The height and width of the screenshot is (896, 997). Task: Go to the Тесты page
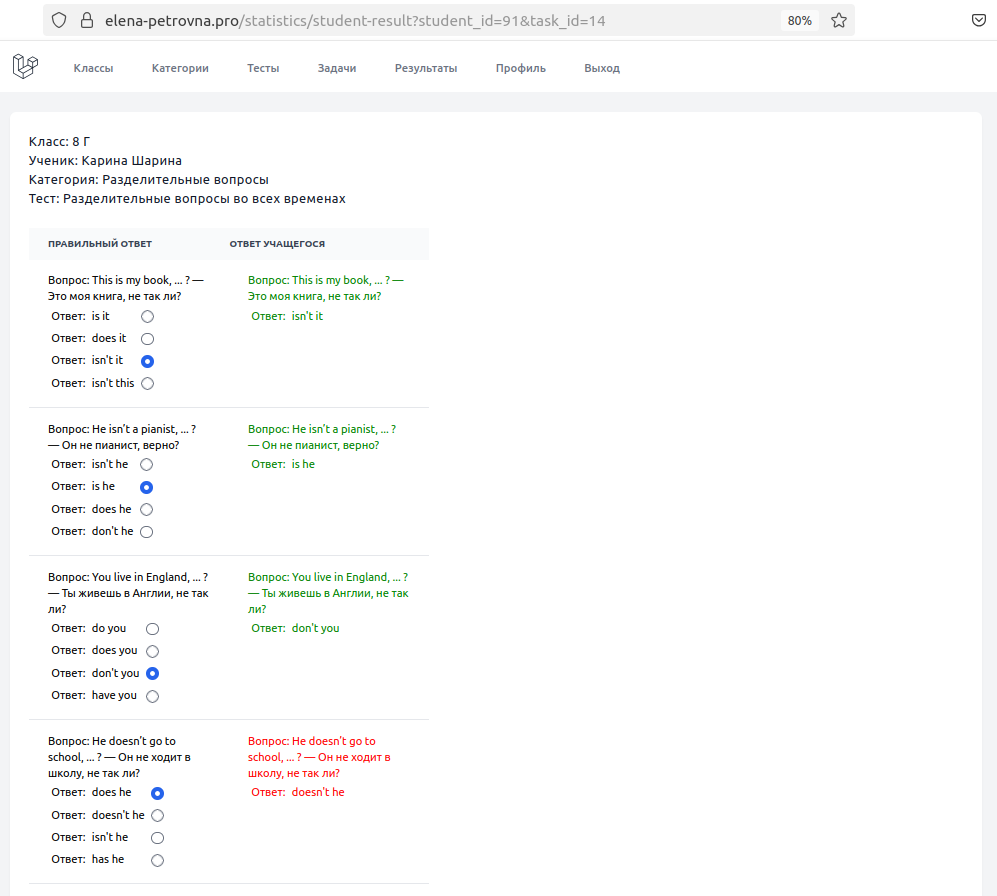pyautogui.click(x=263, y=68)
